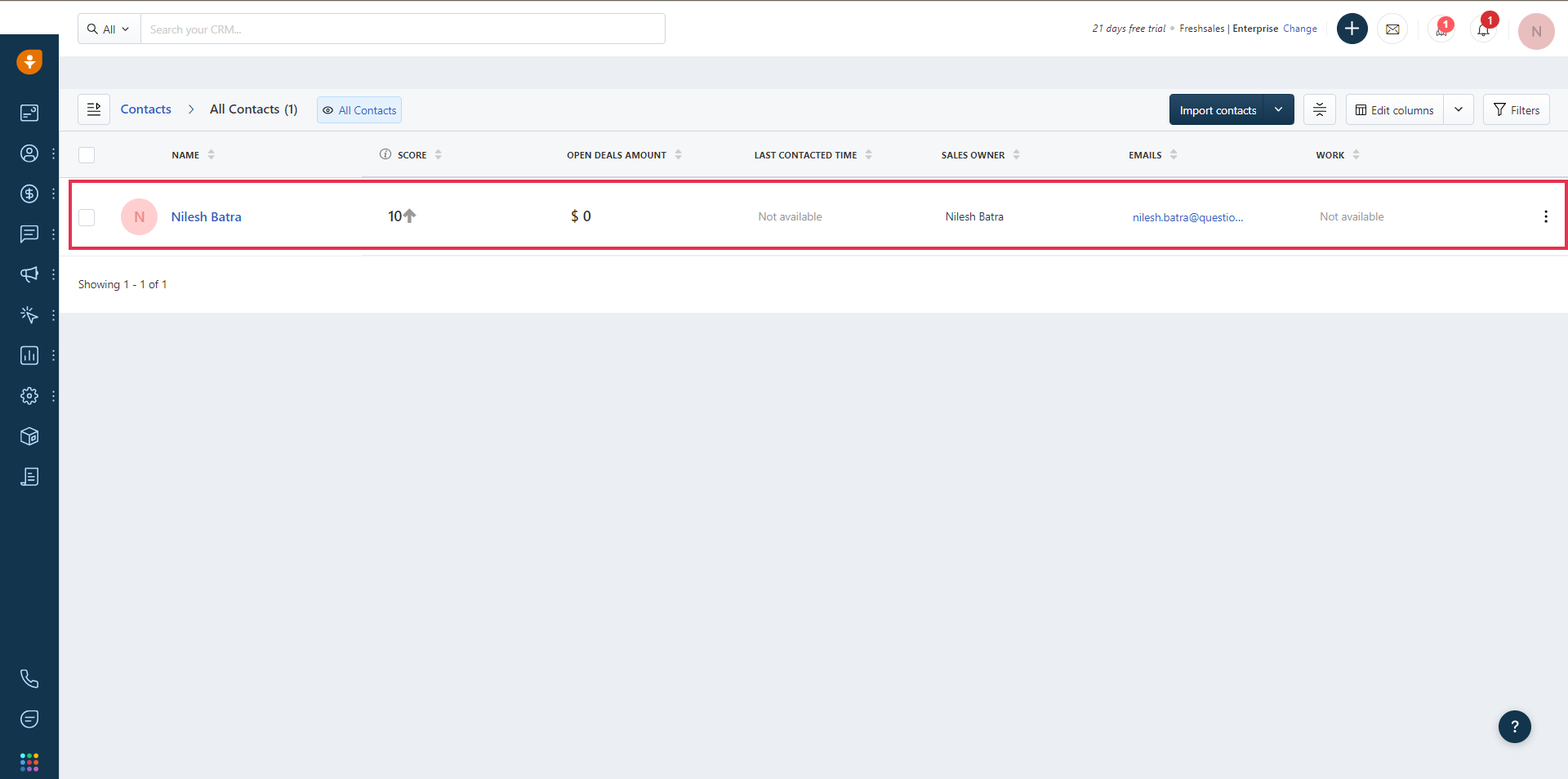Open the chat message bubble icon
Screen dimensions: 1568x779
[29, 719]
